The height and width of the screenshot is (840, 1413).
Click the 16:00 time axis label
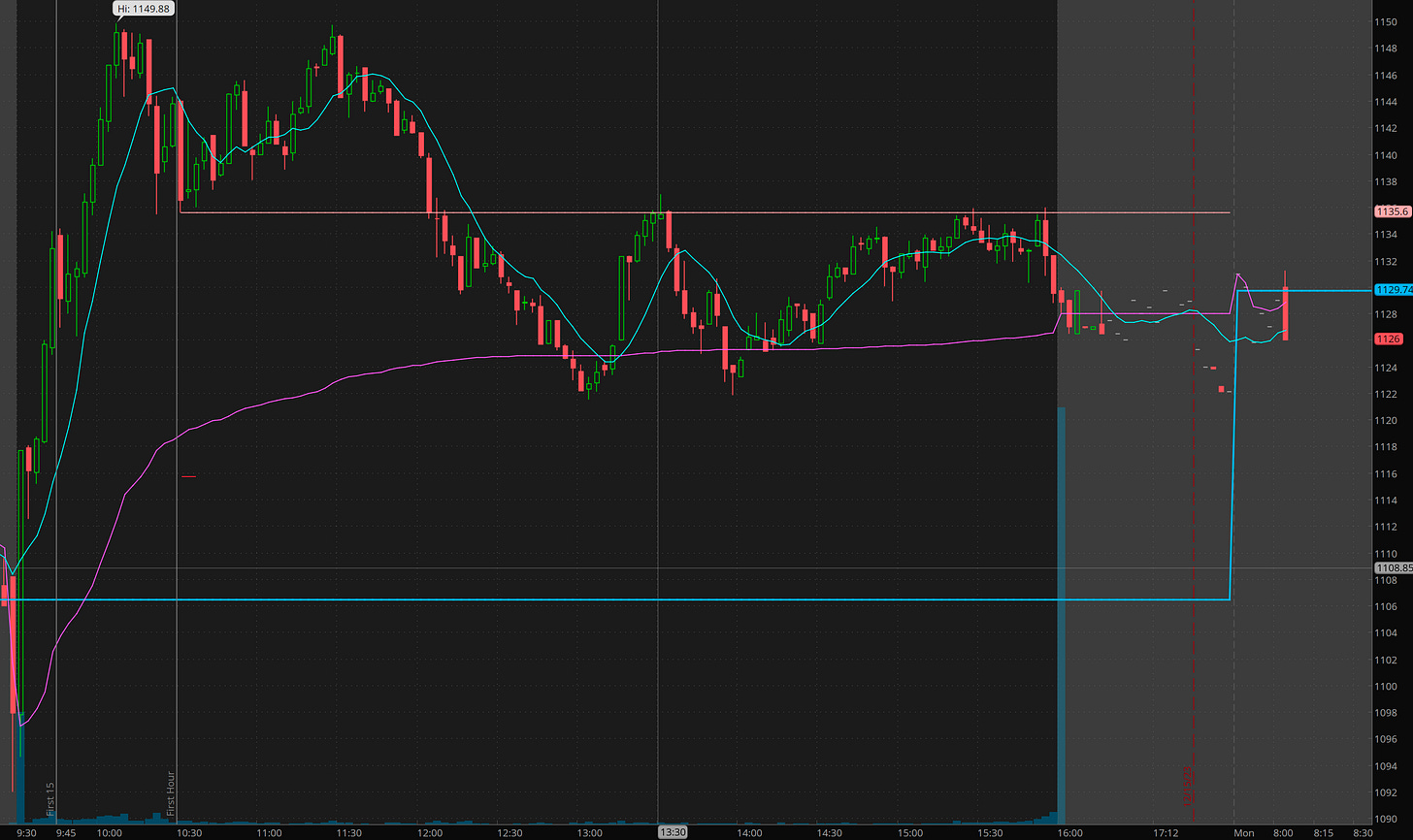click(x=1069, y=832)
